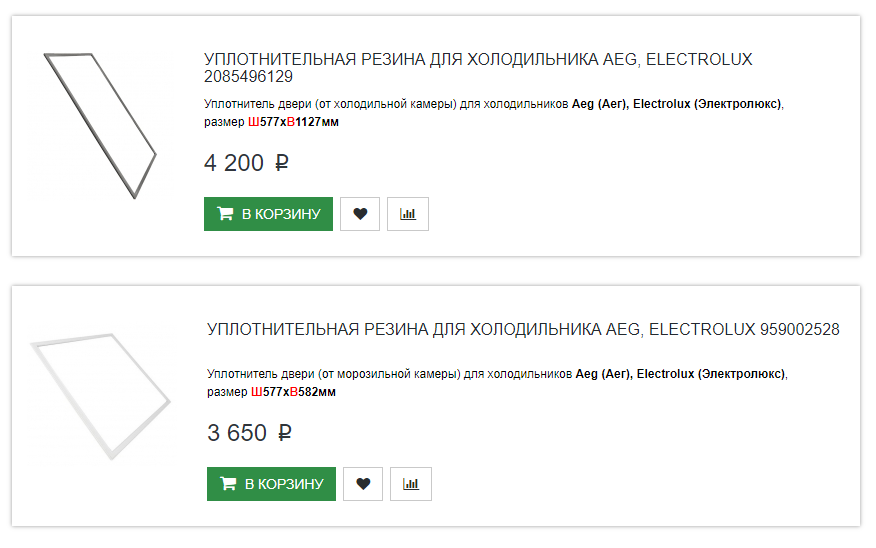Viewport: 876px width, 548px height.
Task: Click cart icon for the 4 200 ₽ item
Action: pos(225,214)
